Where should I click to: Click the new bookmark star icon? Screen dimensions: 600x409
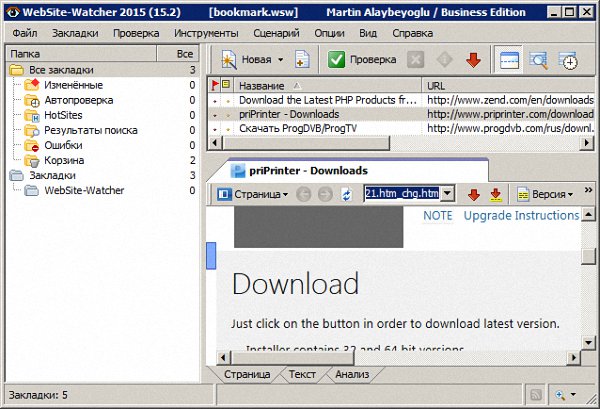[x=228, y=60]
